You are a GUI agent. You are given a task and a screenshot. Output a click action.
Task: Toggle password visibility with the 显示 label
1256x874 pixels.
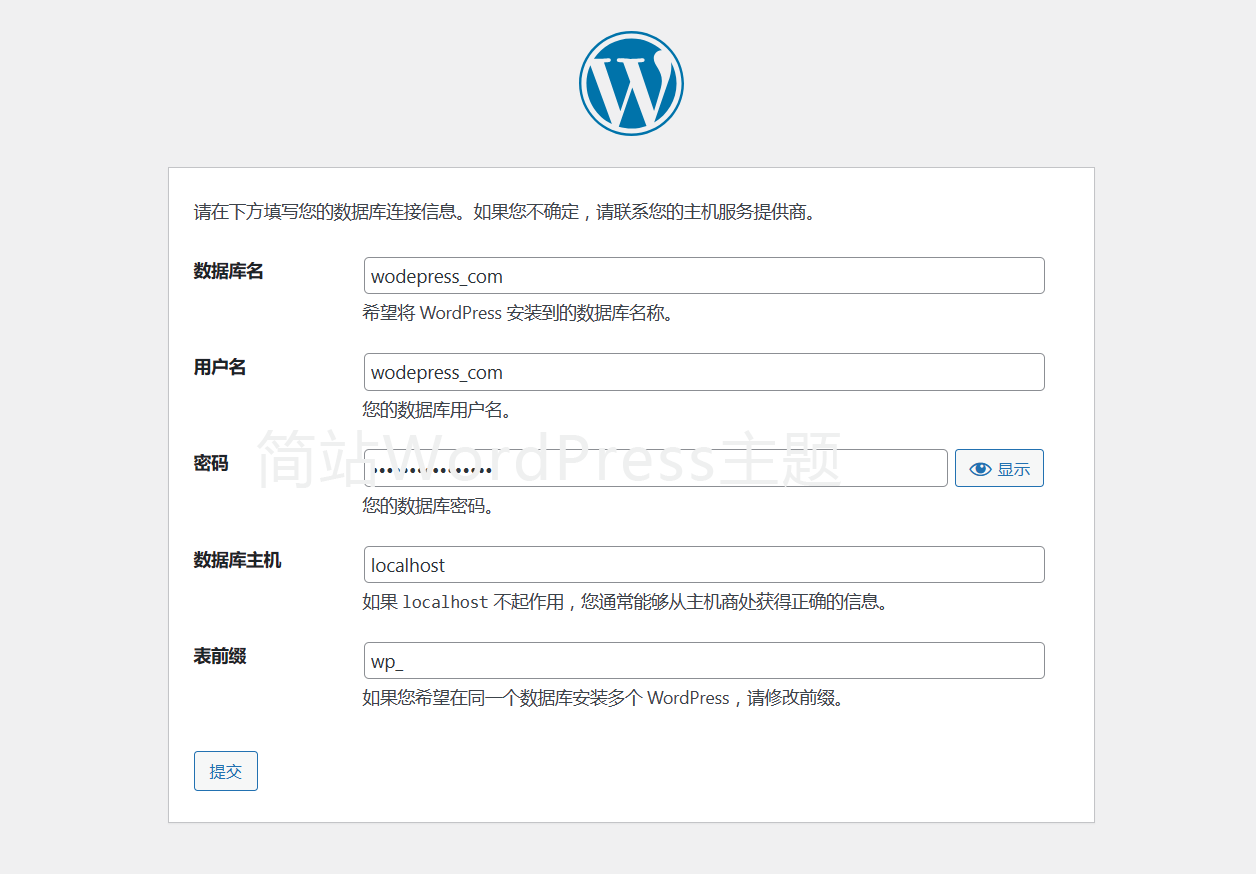pos(1013,469)
